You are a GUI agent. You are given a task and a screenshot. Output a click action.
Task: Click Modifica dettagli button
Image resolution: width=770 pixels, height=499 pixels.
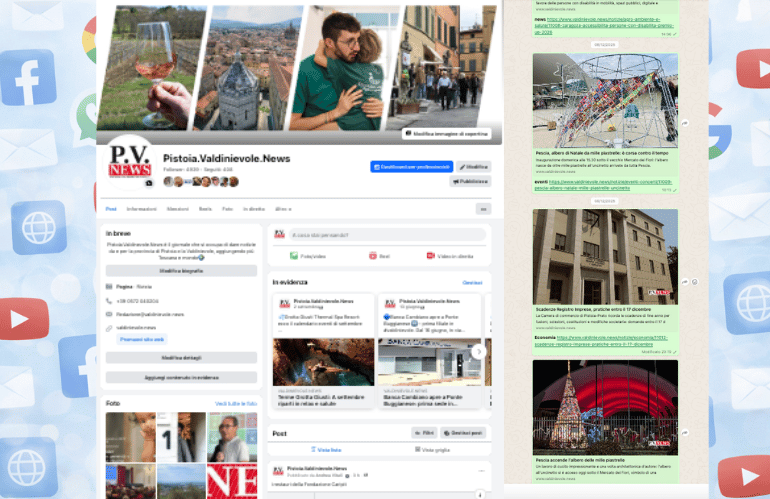181,358
